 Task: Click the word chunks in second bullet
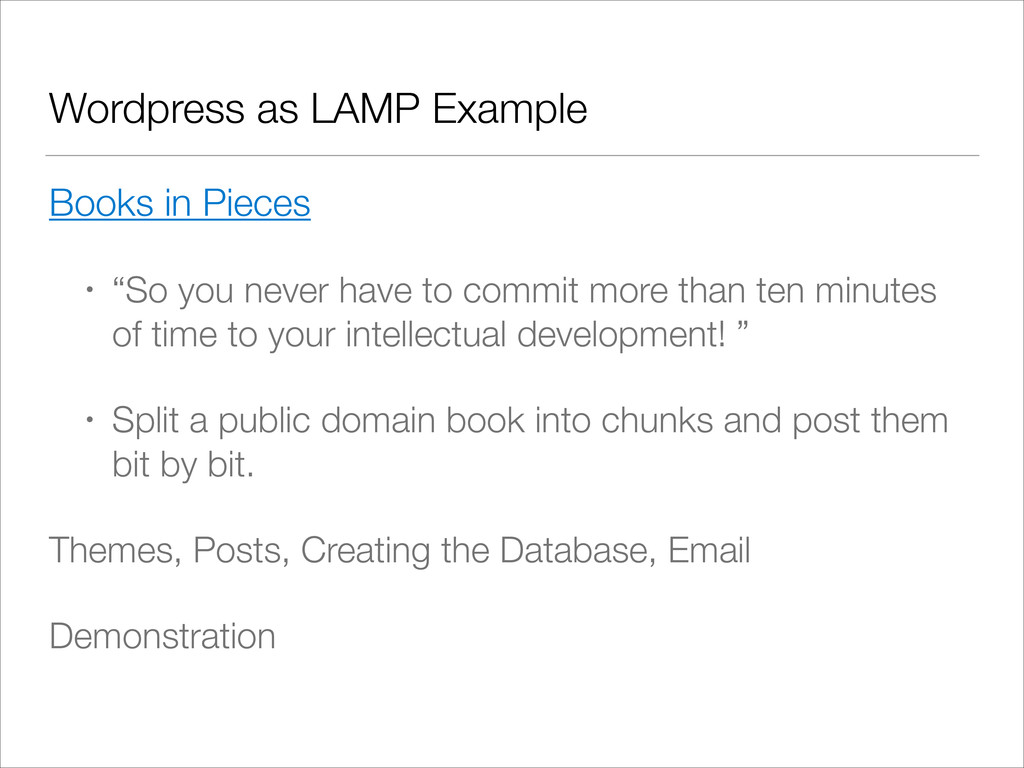(656, 421)
